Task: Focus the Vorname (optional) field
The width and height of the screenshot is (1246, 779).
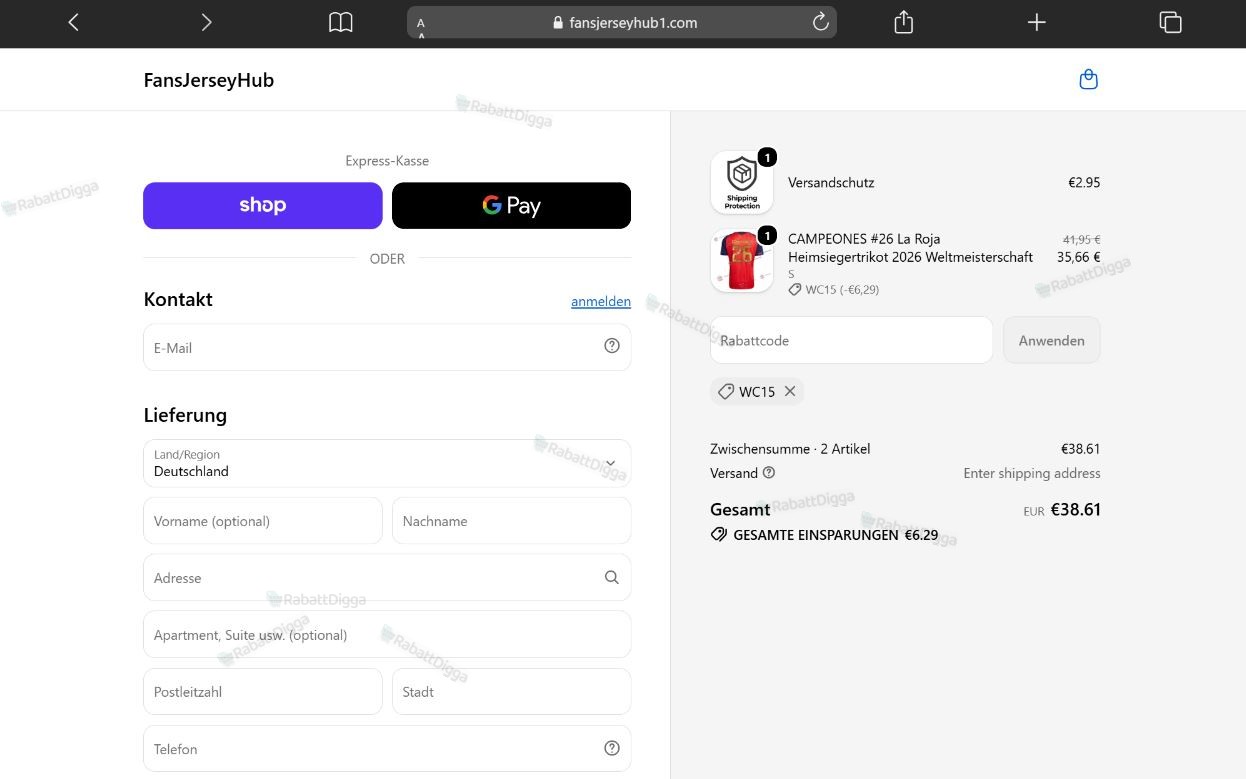Action: 263,521
